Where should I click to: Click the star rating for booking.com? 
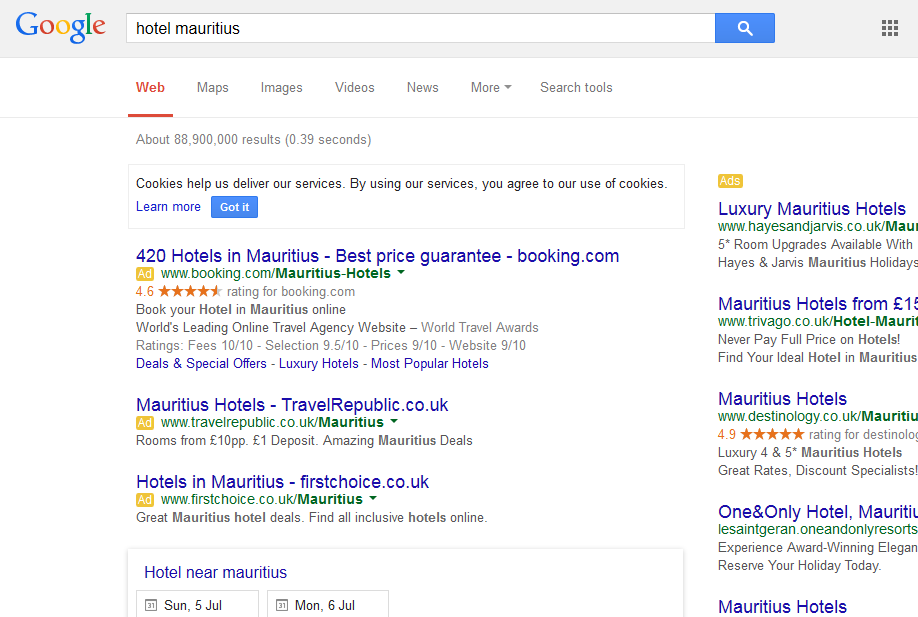point(190,291)
